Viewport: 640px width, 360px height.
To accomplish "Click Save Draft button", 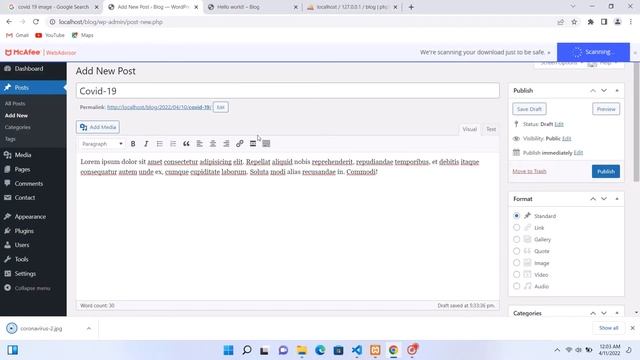I will (529, 109).
